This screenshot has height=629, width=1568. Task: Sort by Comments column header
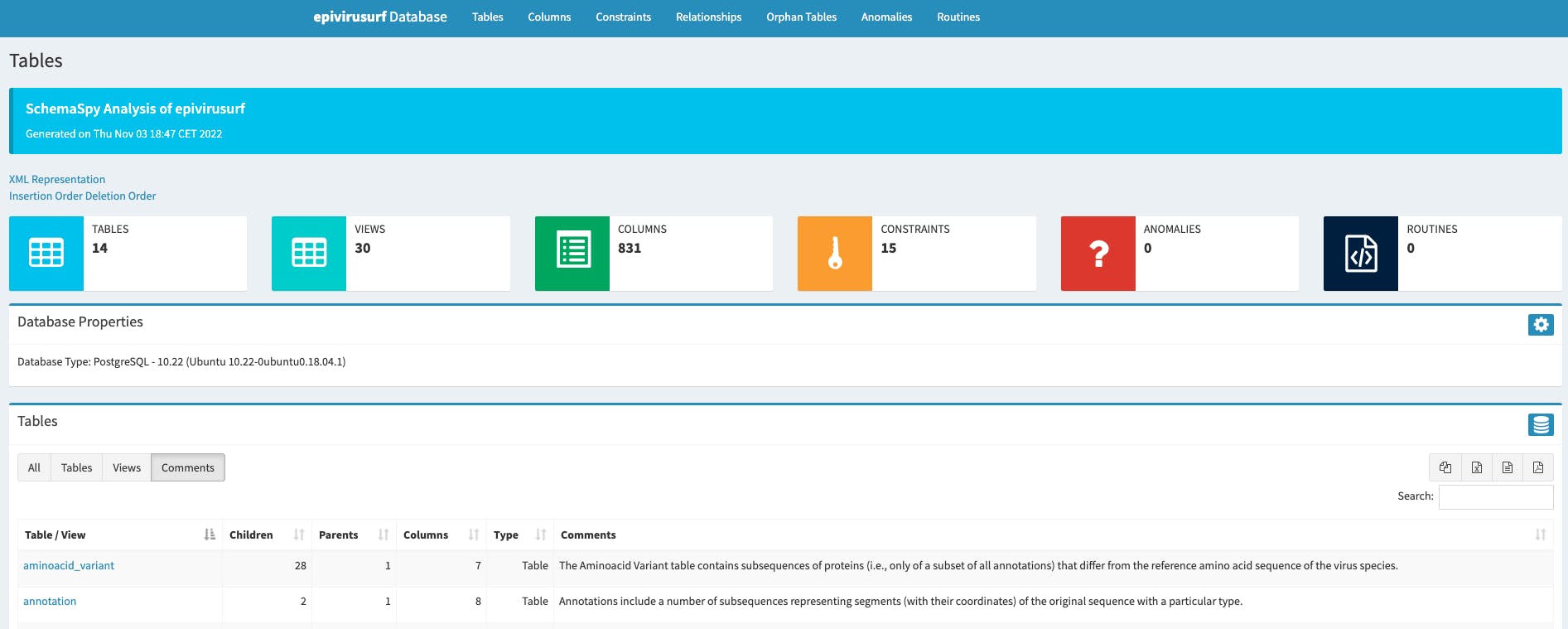click(x=1053, y=535)
